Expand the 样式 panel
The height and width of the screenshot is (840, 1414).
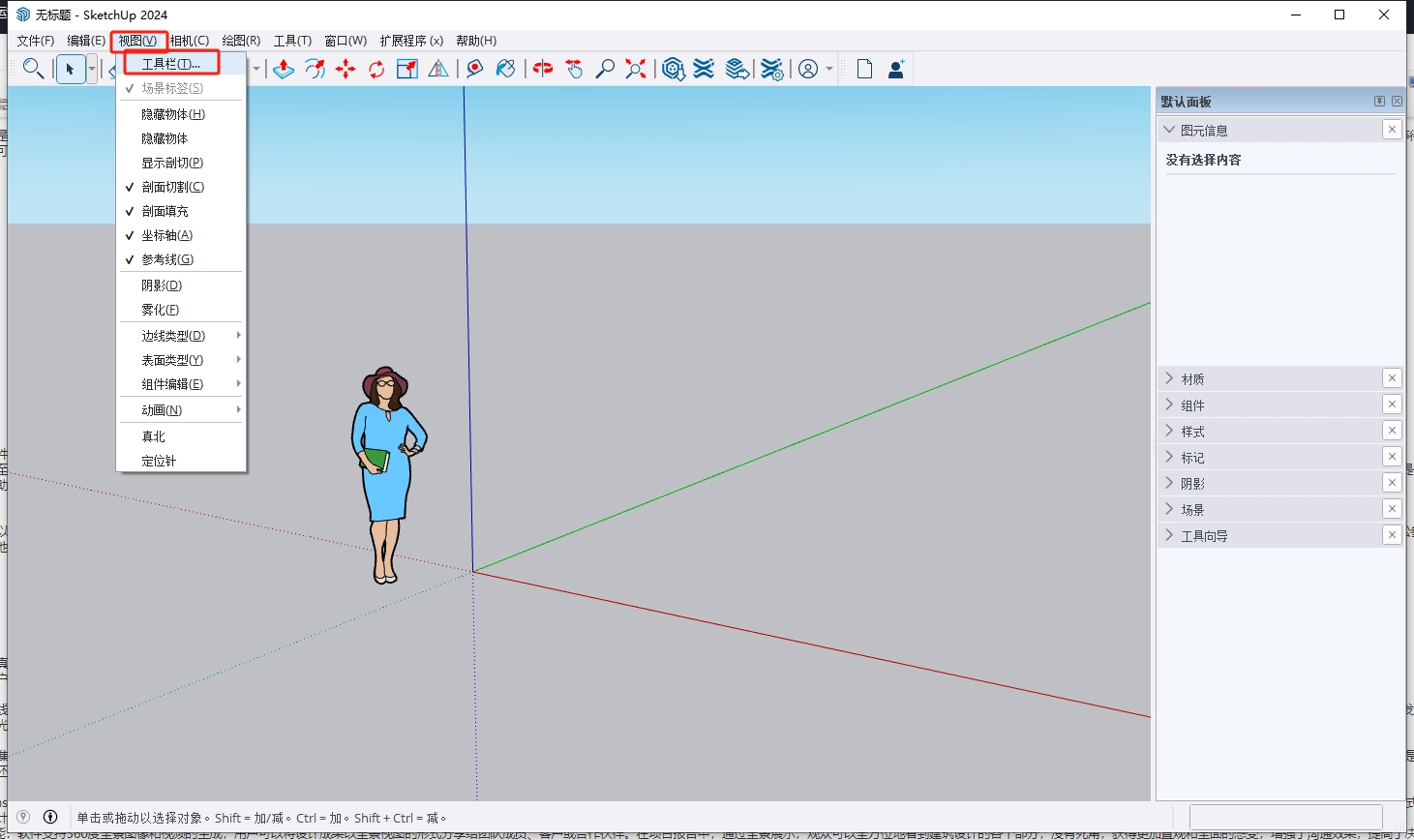click(1169, 431)
